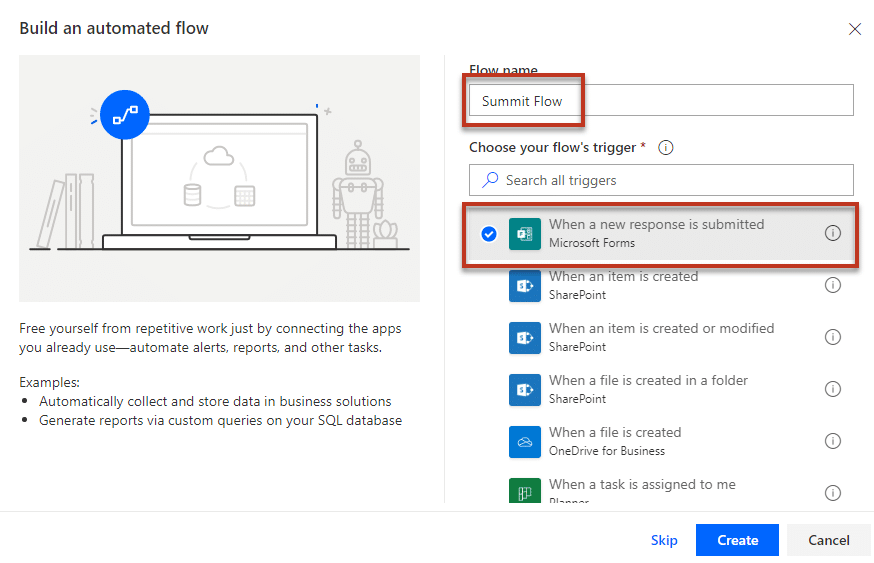Click the Planner icon for task assigned
The image size is (874, 563).
pos(525,491)
